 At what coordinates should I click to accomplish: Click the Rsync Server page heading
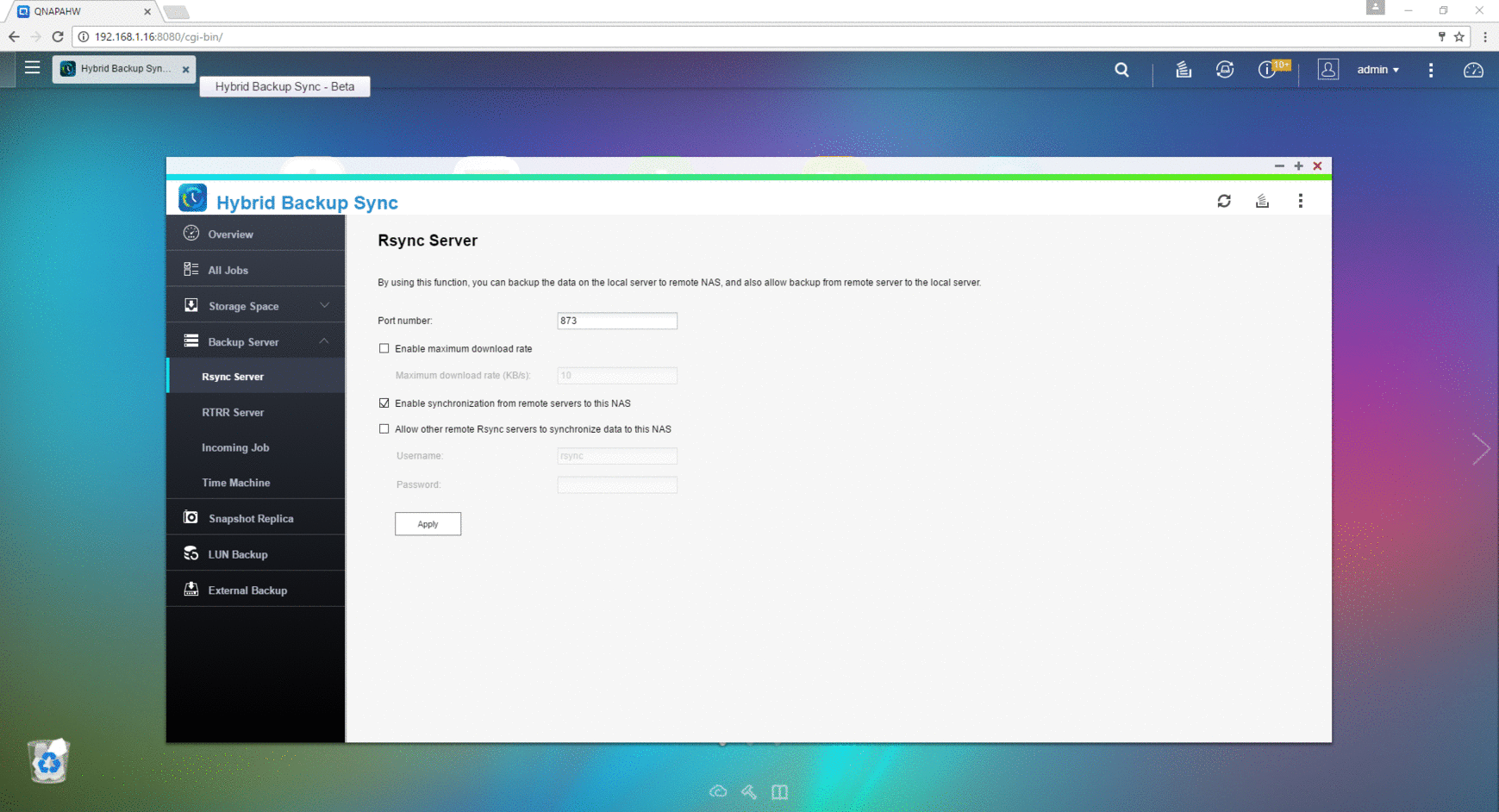pyautogui.click(x=428, y=240)
